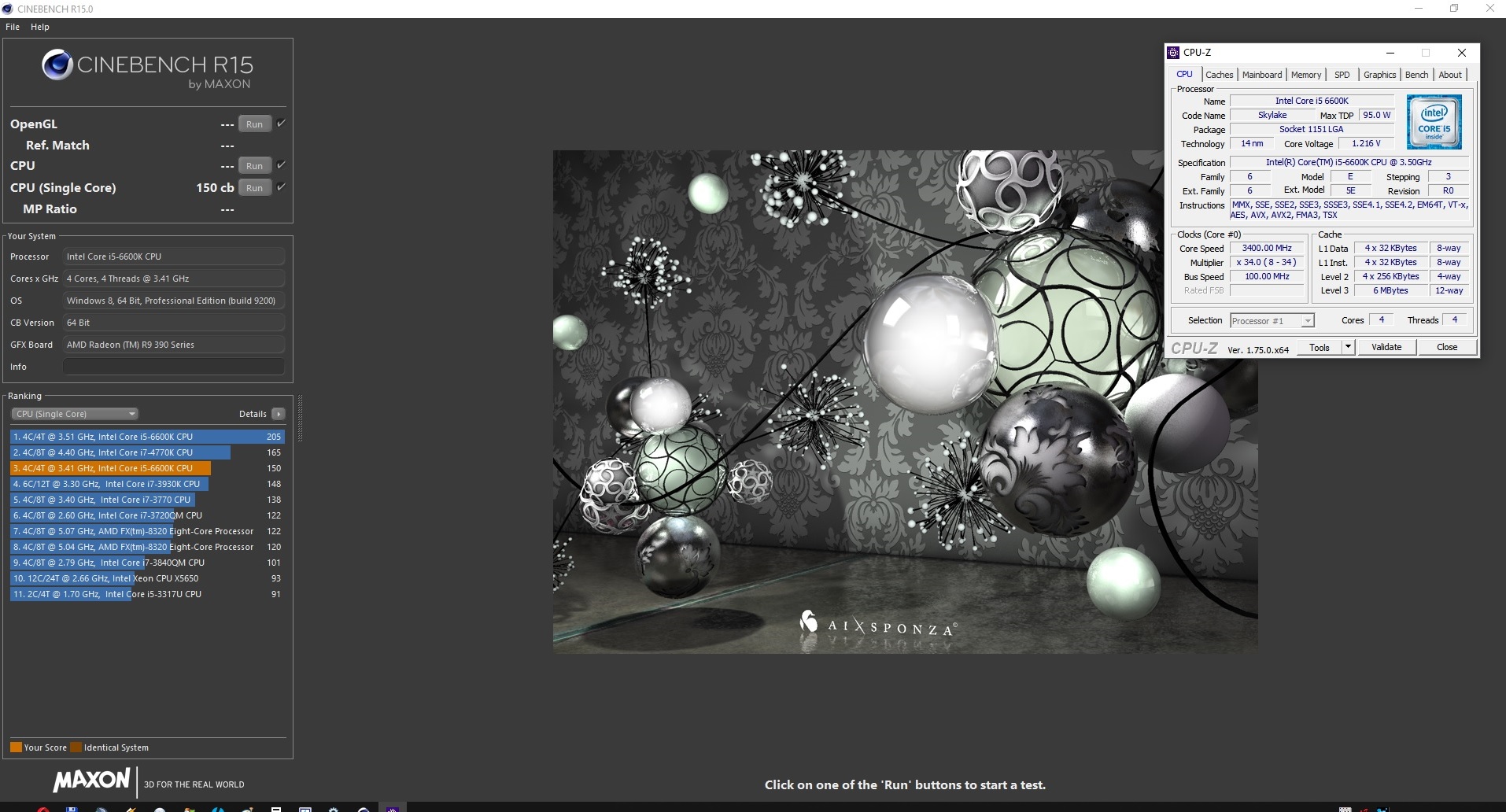Viewport: 1506px width, 812px height.
Task: Click the Cinebench R15 sphere logo
Action: (57, 65)
